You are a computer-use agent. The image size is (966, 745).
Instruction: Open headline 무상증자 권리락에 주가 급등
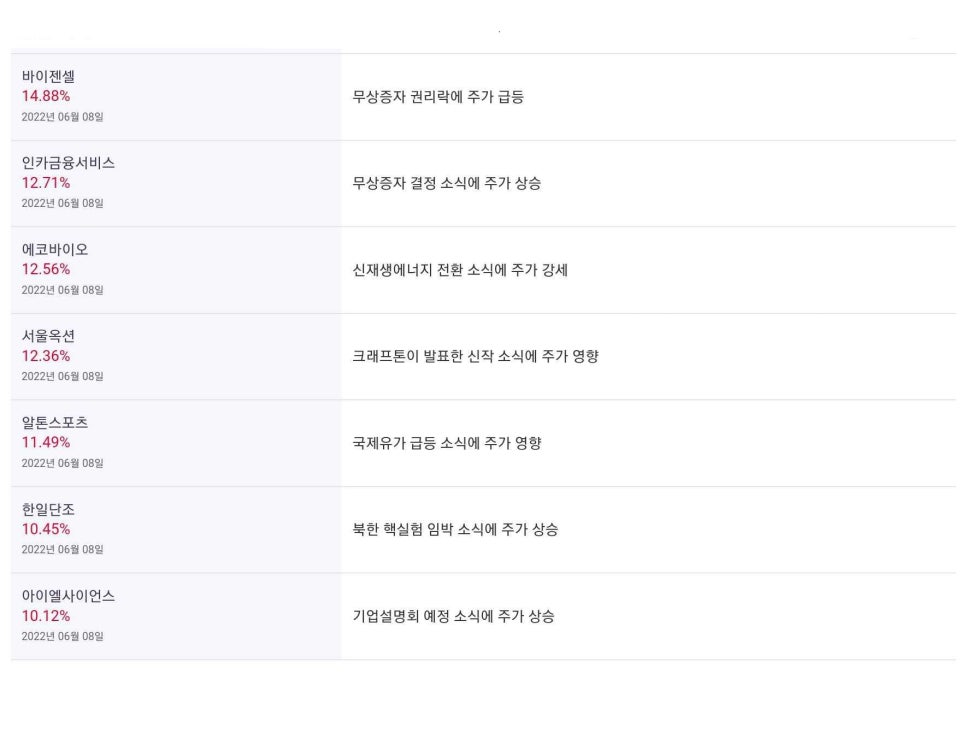point(438,97)
